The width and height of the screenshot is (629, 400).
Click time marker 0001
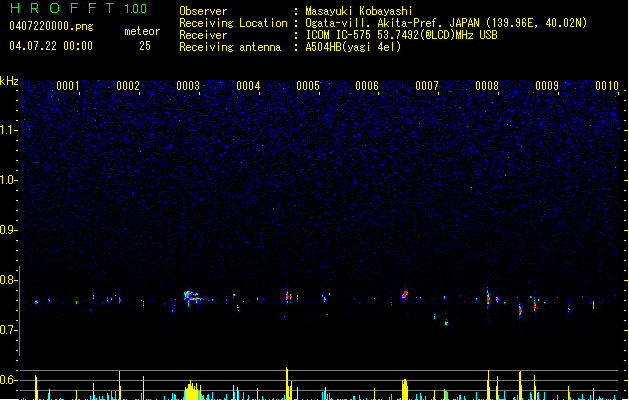pos(68,86)
